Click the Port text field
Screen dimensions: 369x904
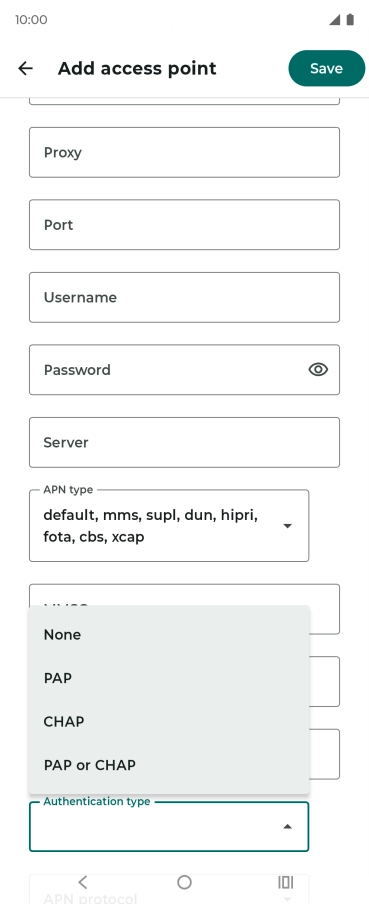coord(184,225)
